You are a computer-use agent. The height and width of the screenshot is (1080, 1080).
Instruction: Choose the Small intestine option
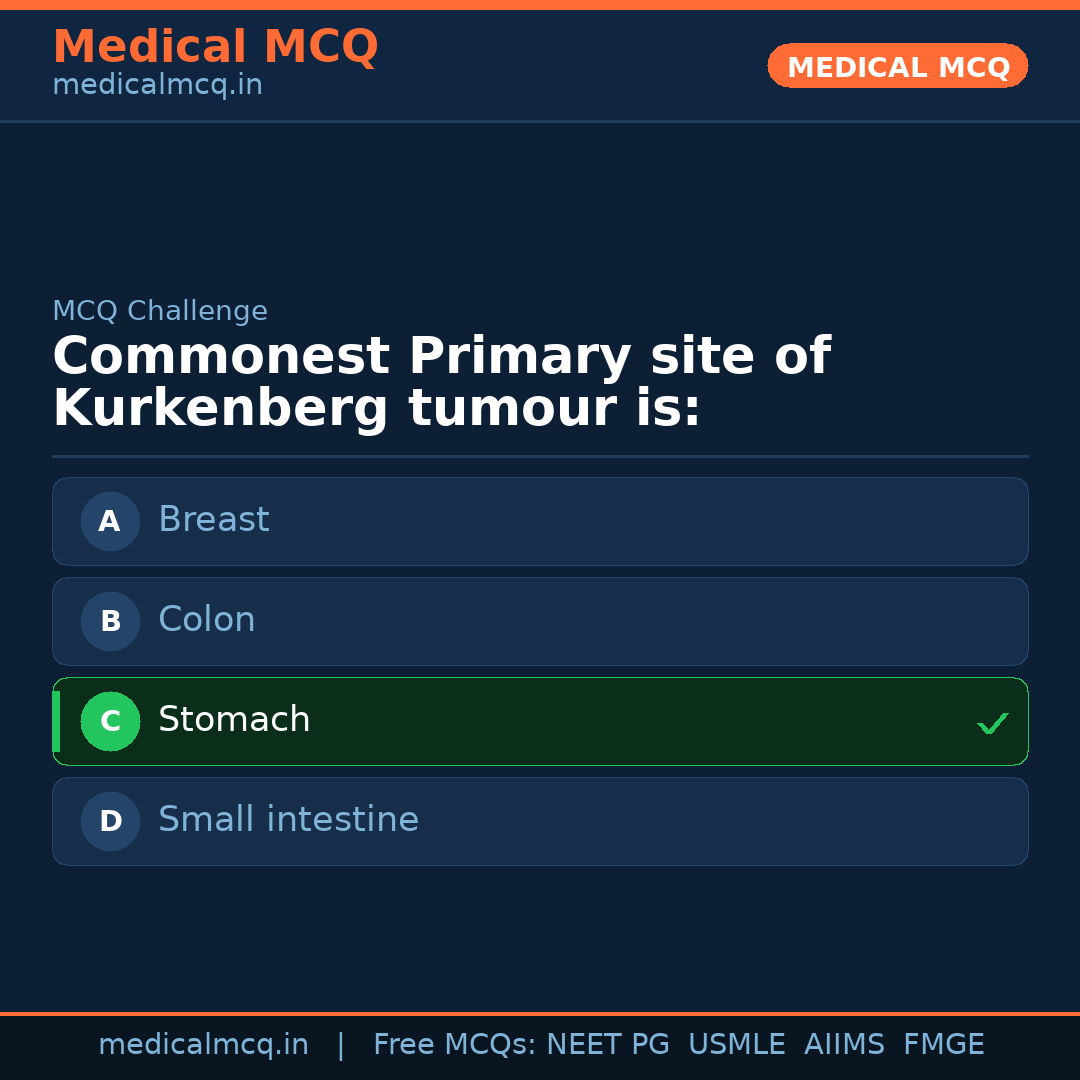[x=540, y=821]
